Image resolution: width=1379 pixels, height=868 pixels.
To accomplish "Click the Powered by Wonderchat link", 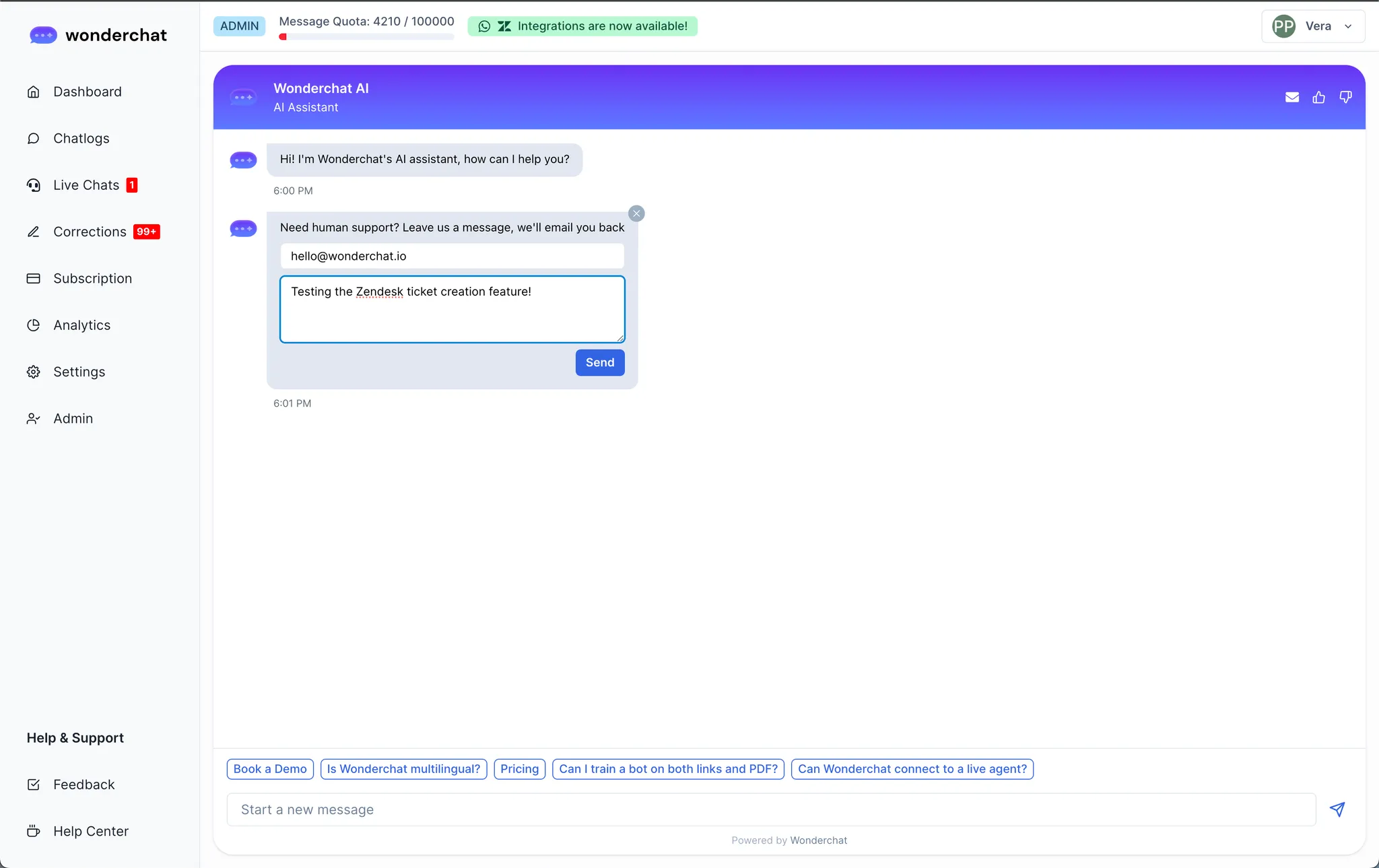I will (817, 840).
